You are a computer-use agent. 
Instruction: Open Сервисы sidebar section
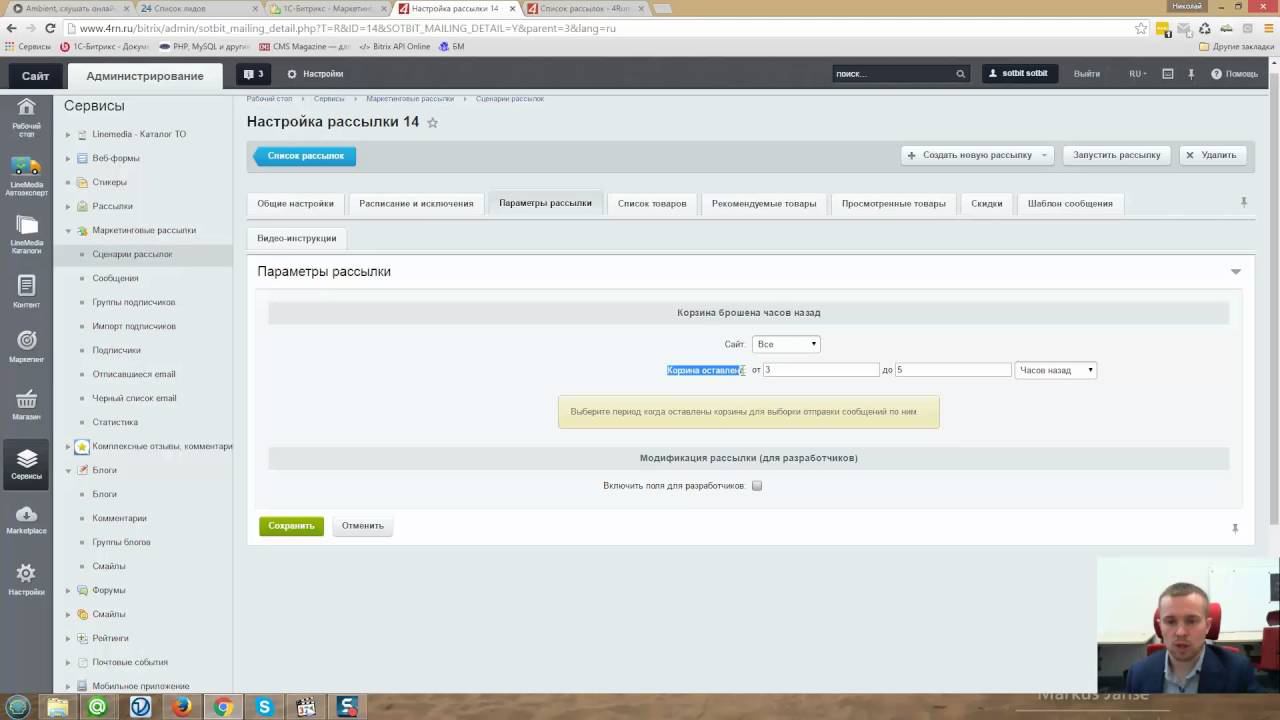(27, 464)
